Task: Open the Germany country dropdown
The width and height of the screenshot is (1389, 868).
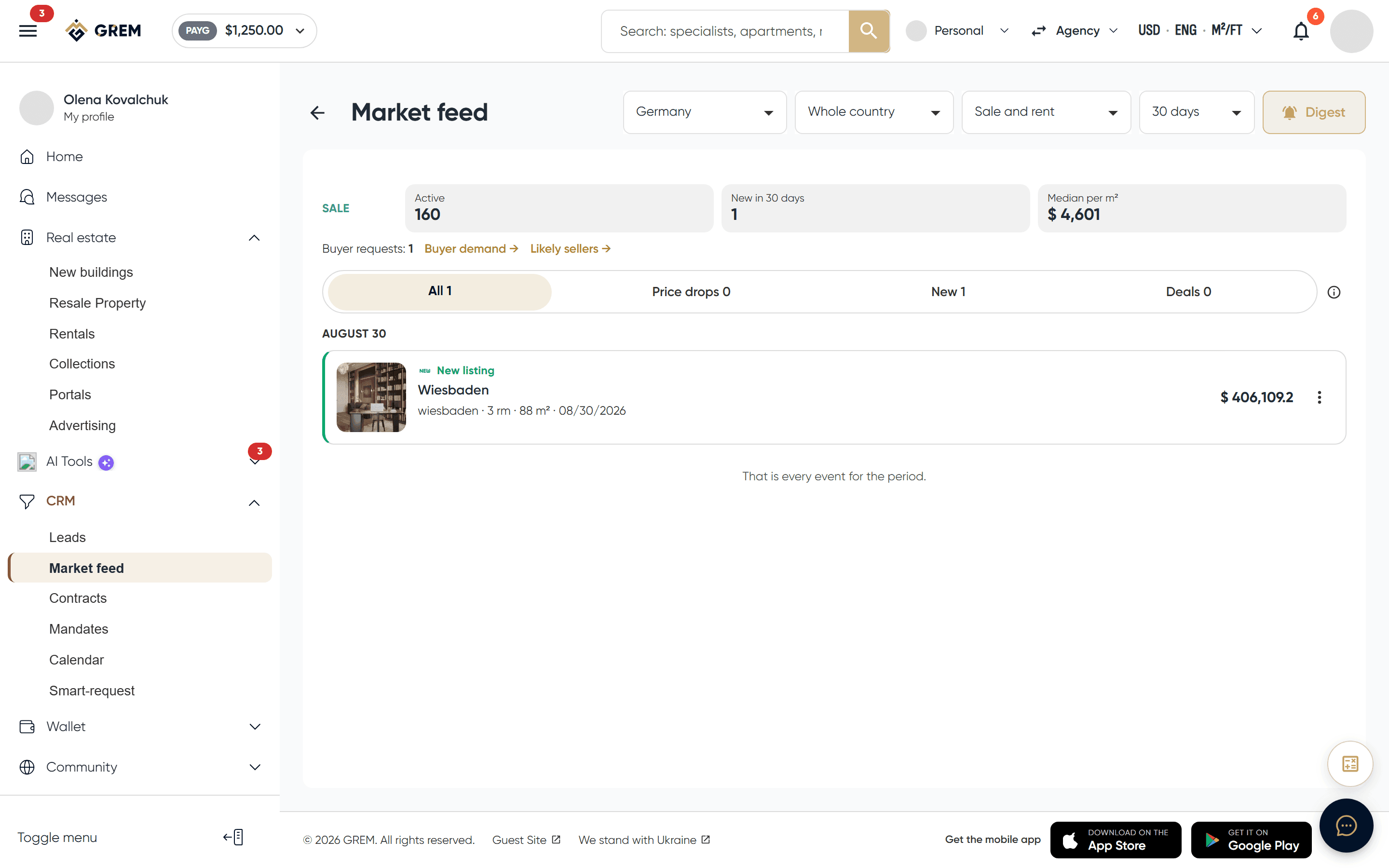Action: point(704,112)
